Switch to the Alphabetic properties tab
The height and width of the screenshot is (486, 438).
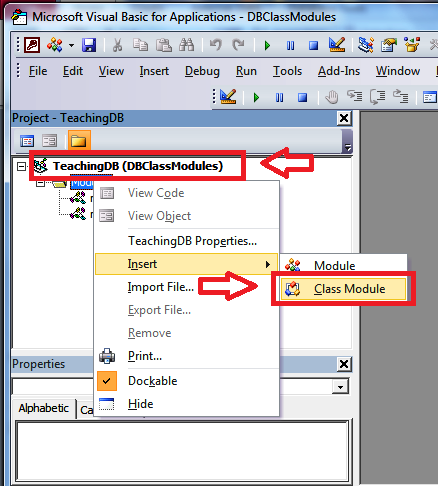click(43, 408)
